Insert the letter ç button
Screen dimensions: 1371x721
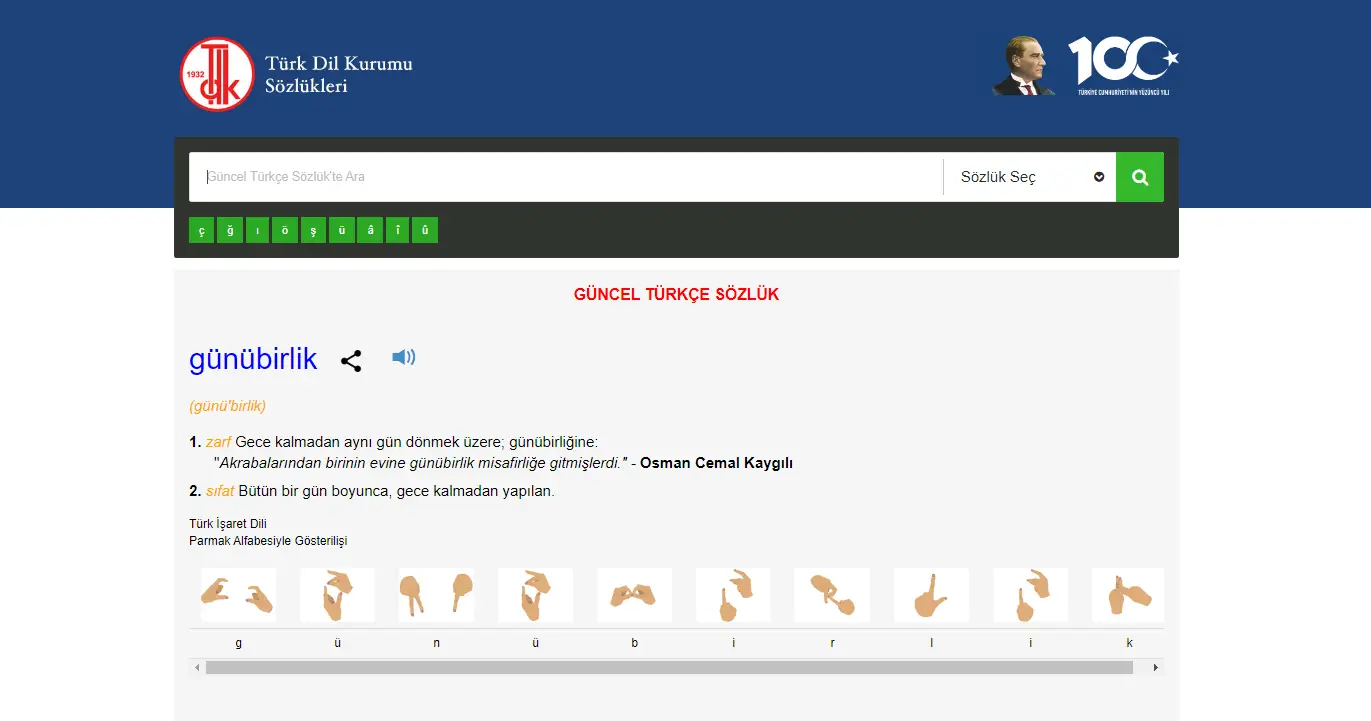click(201, 231)
